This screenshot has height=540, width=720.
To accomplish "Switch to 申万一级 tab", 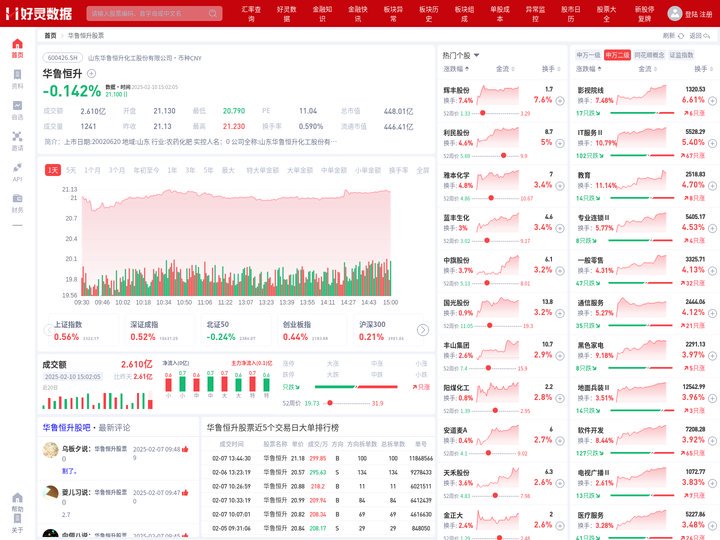I will [588, 55].
